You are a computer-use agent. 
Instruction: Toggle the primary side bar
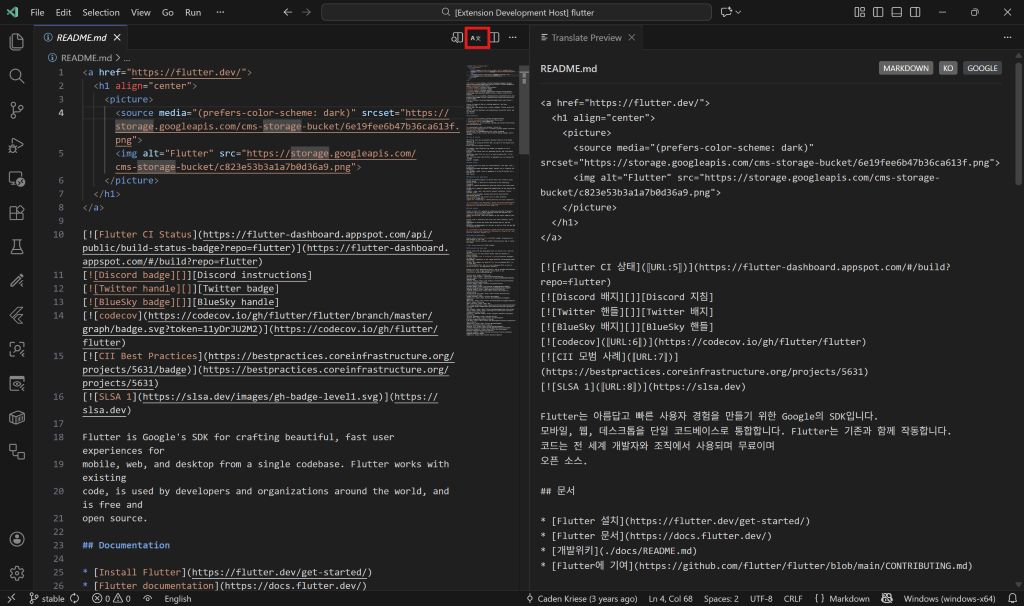[878, 12]
